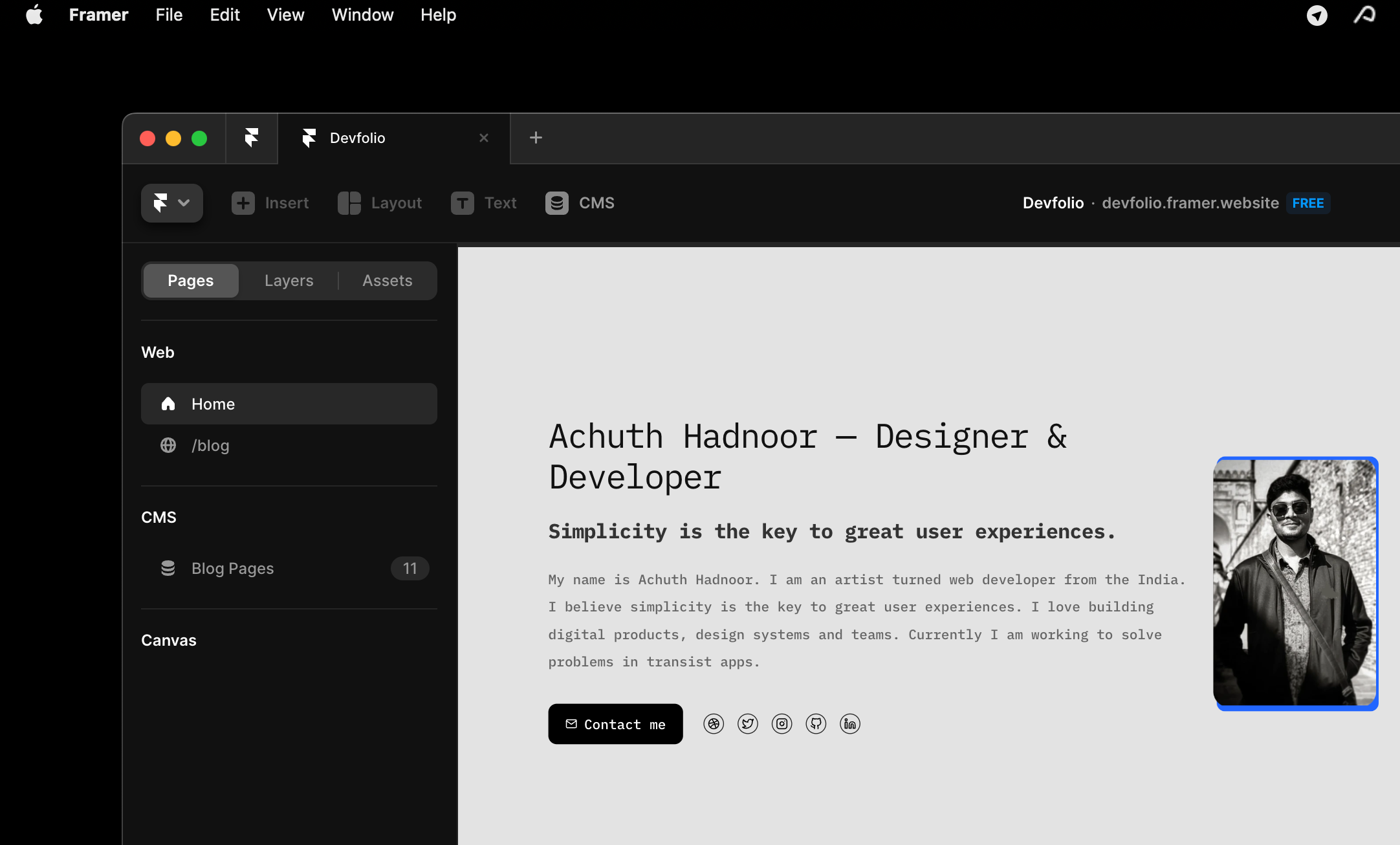The image size is (1400, 845).
Task: Open the Insert panel
Action: (x=270, y=203)
